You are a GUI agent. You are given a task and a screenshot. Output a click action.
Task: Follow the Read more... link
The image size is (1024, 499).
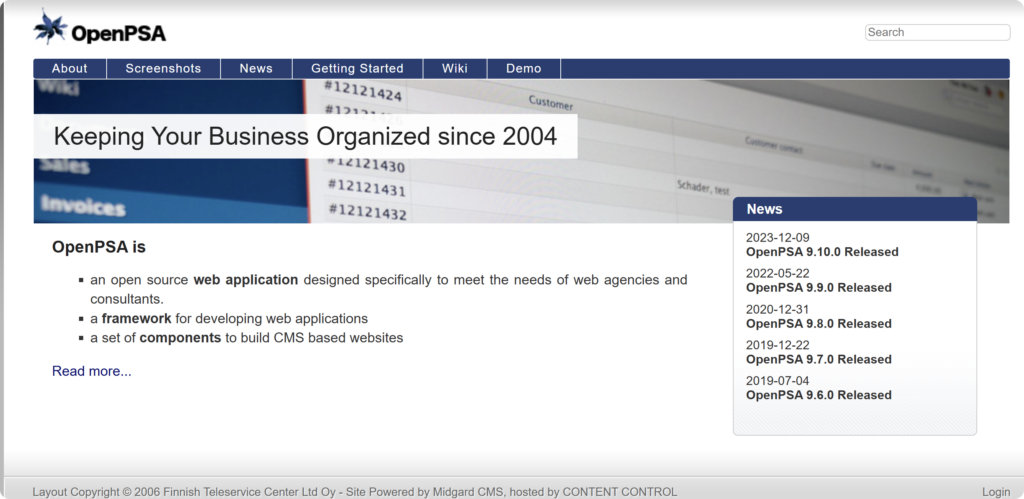[91, 371]
